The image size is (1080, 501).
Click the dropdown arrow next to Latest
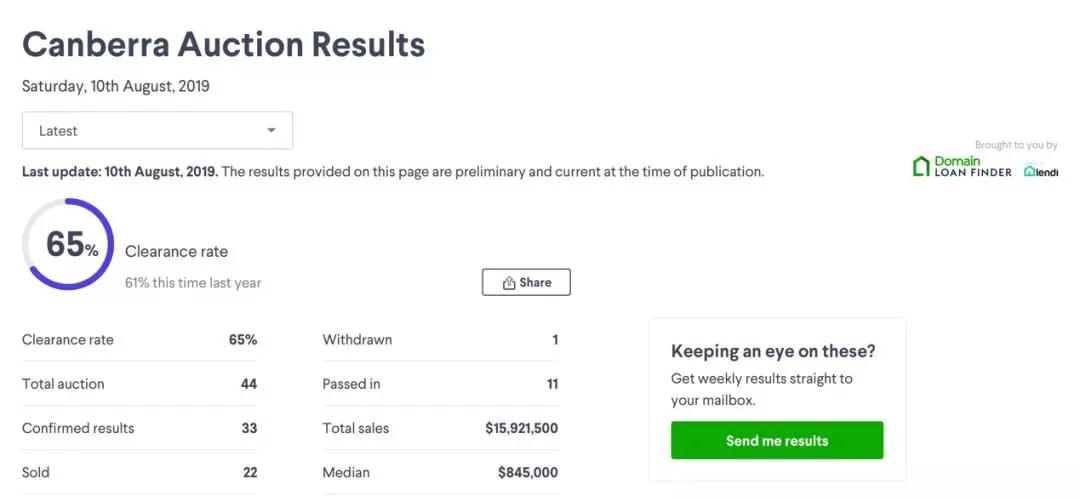(x=271, y=131)
